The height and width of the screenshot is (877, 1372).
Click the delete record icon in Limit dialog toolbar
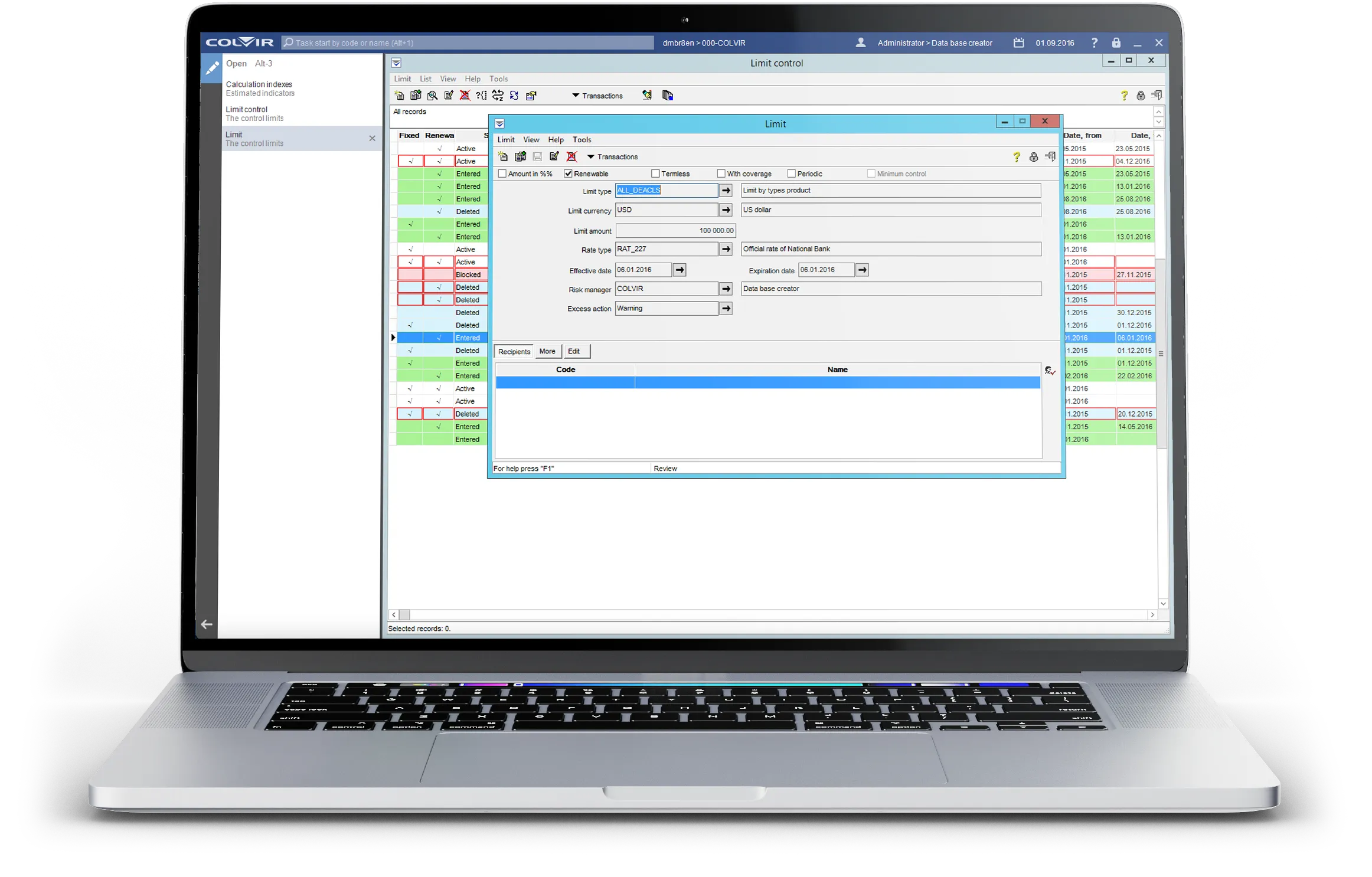click(571, 156)
